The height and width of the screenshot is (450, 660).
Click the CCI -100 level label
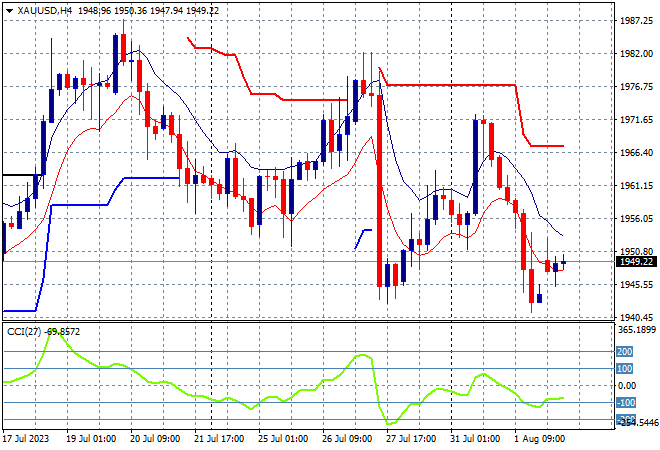coord(626,403)
